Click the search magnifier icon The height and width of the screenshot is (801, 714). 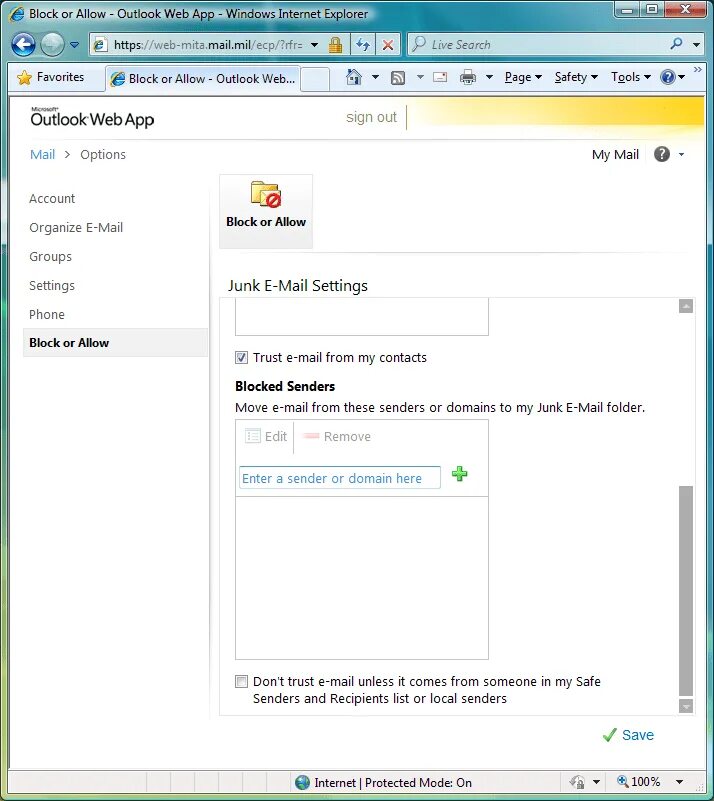(x=676, y=44)
